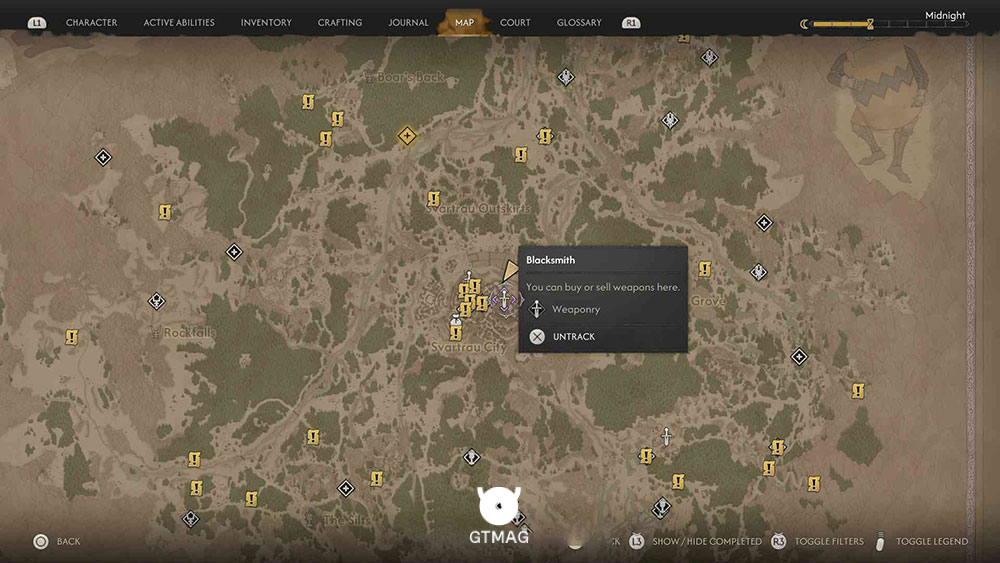Select quest marker directly above Svartrau Outskirts label
The height and width of the screenshot is (563, 1000).
(434, 198)
